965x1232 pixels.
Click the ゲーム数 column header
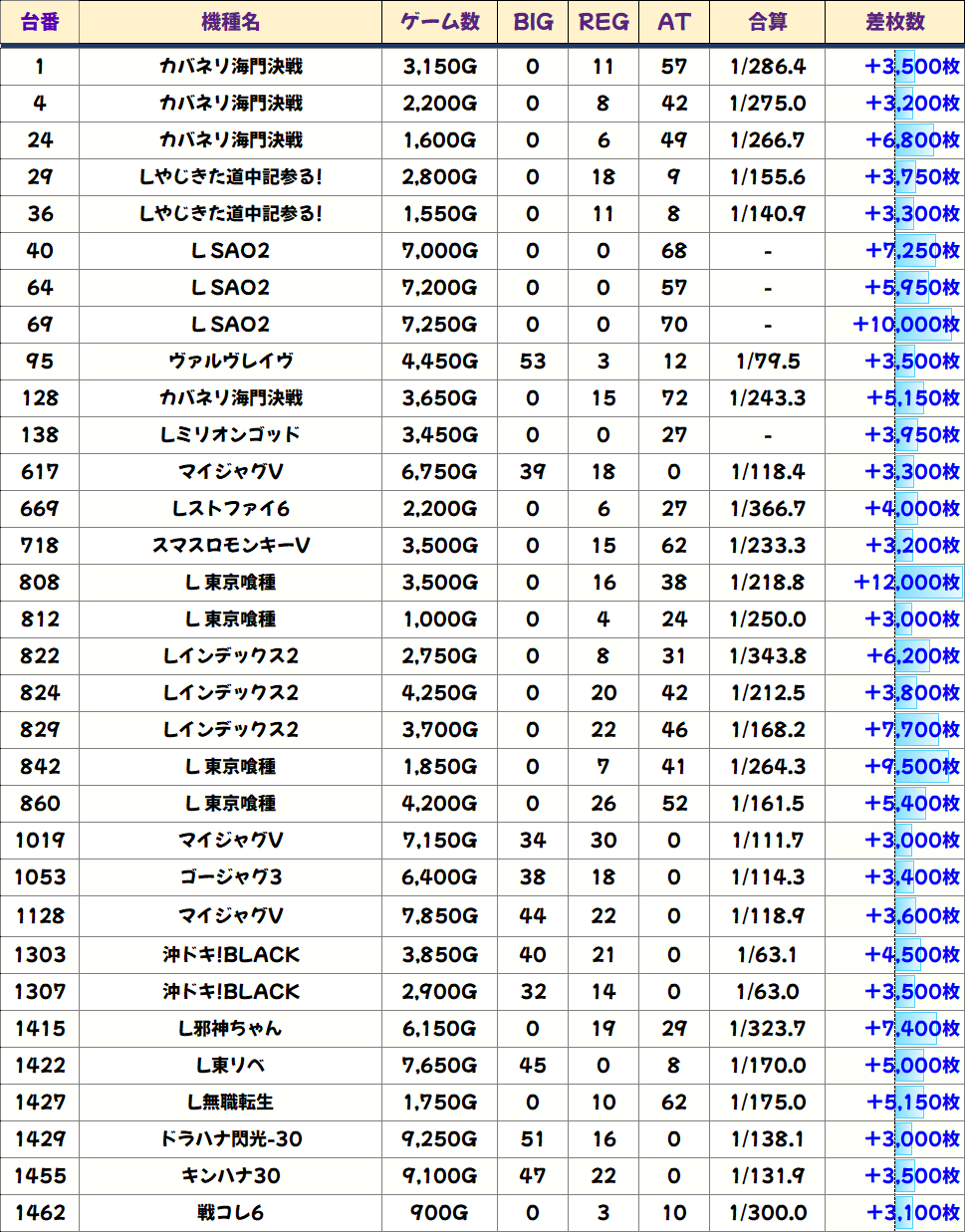point(439,22)
